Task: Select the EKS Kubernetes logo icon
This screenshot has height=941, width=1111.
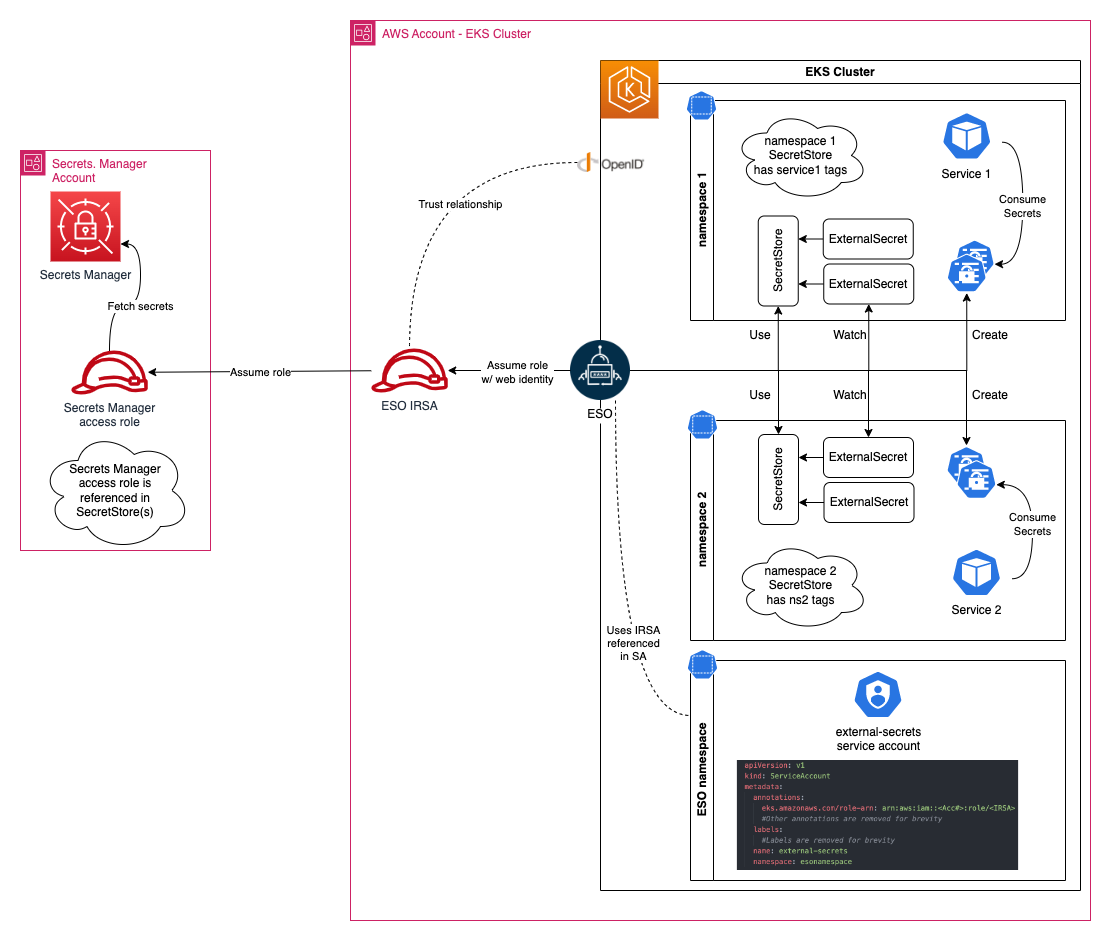Action: point(628,88)
